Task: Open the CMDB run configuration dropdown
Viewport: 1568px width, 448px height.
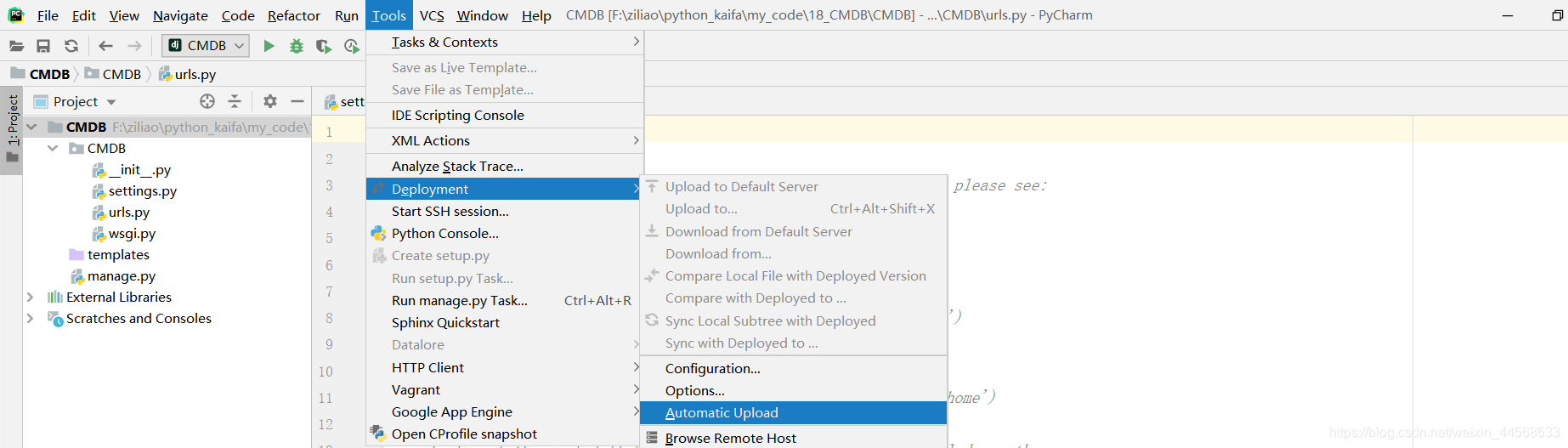Action: 206,45
